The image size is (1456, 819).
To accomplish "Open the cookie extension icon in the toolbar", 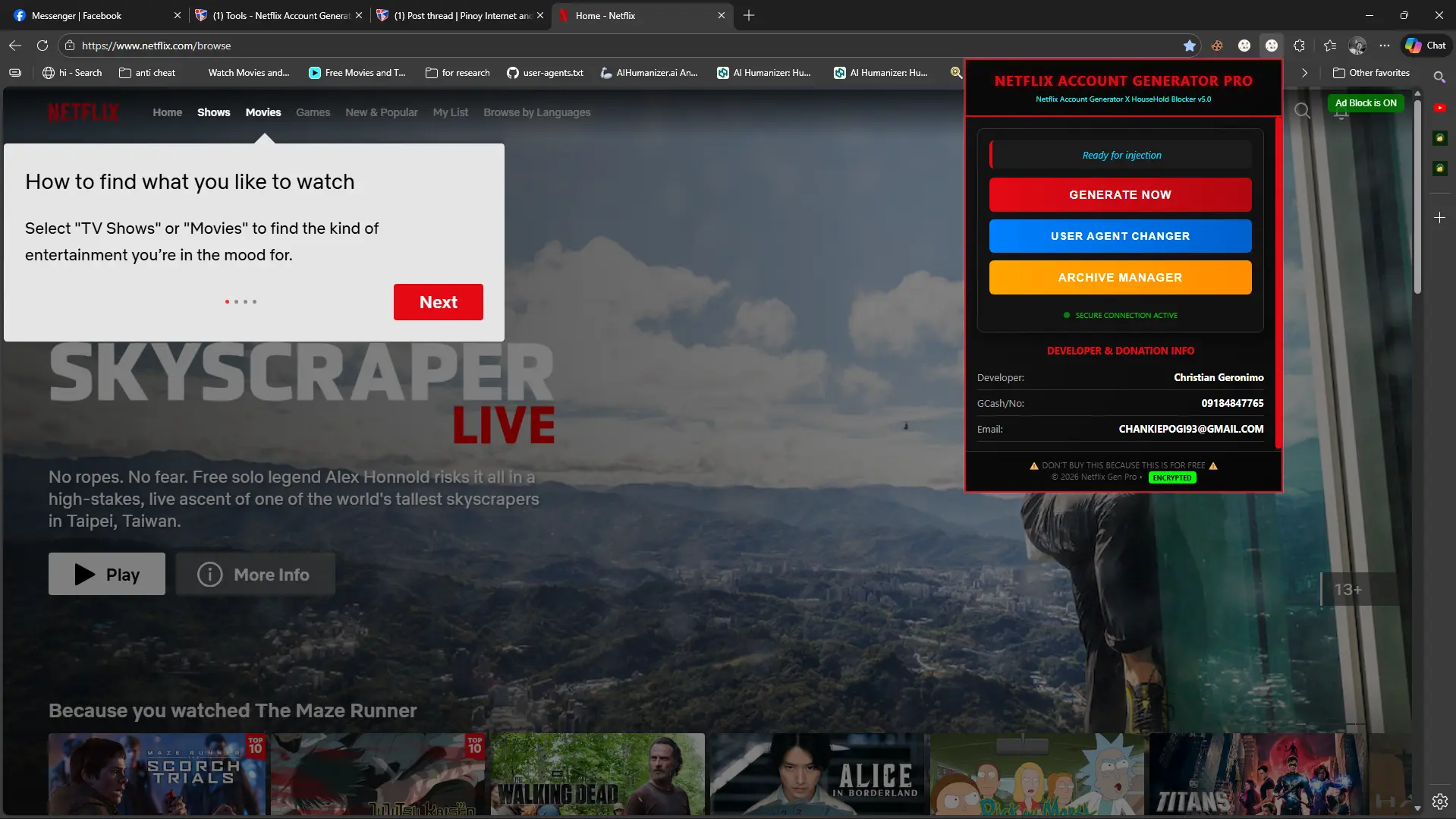I will (x=1217, y=46).
